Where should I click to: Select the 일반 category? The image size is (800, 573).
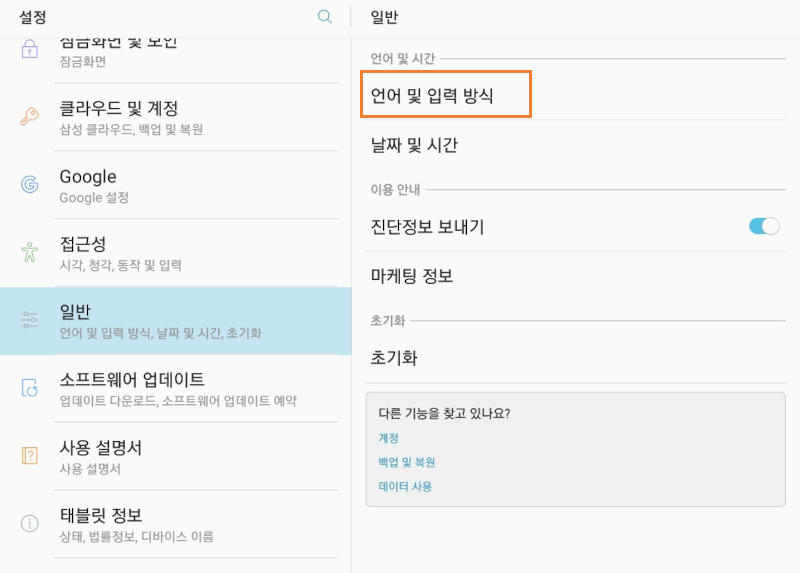pos(176,320)
